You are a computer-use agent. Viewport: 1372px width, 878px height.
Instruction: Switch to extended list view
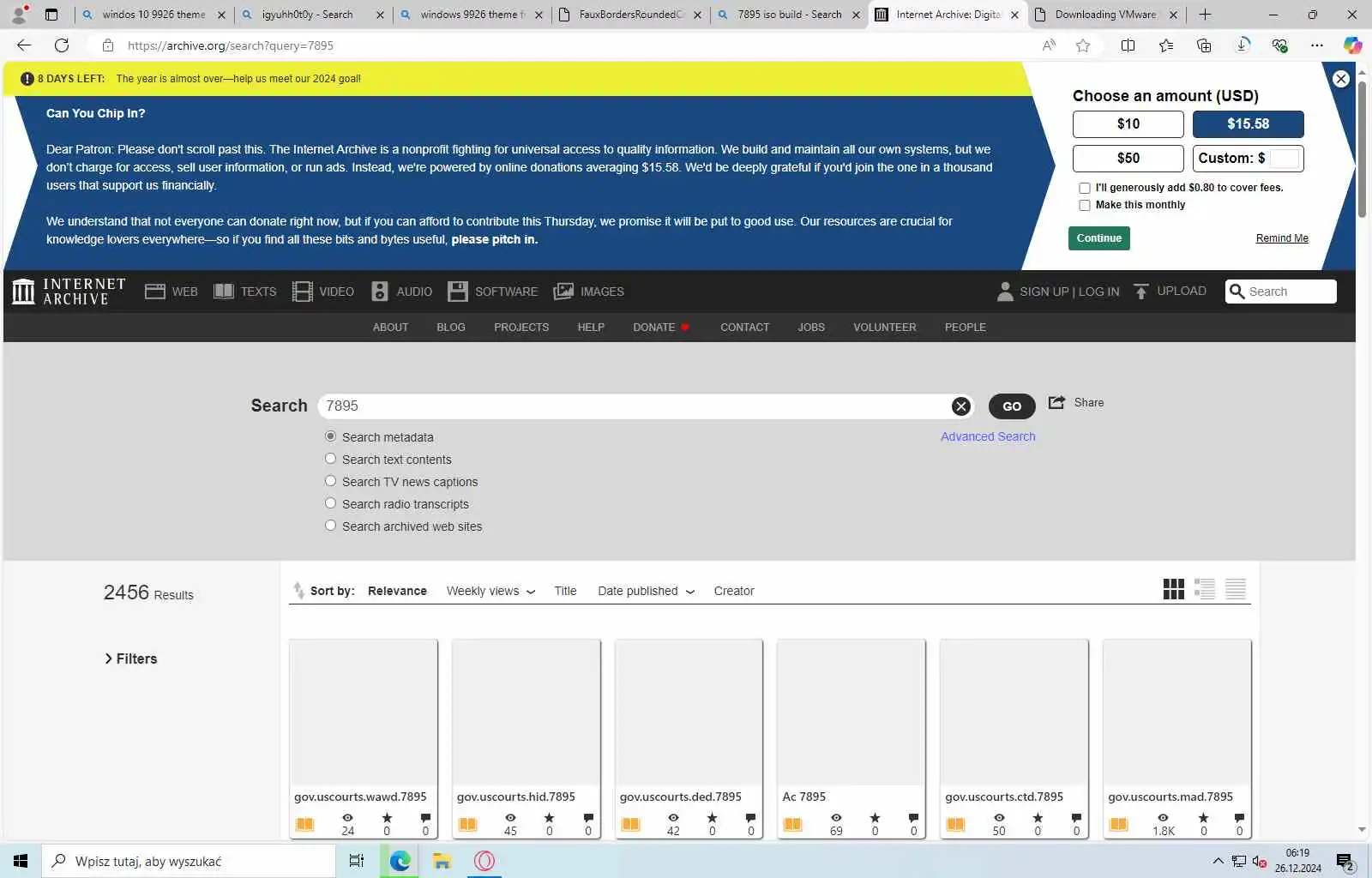1205,589
